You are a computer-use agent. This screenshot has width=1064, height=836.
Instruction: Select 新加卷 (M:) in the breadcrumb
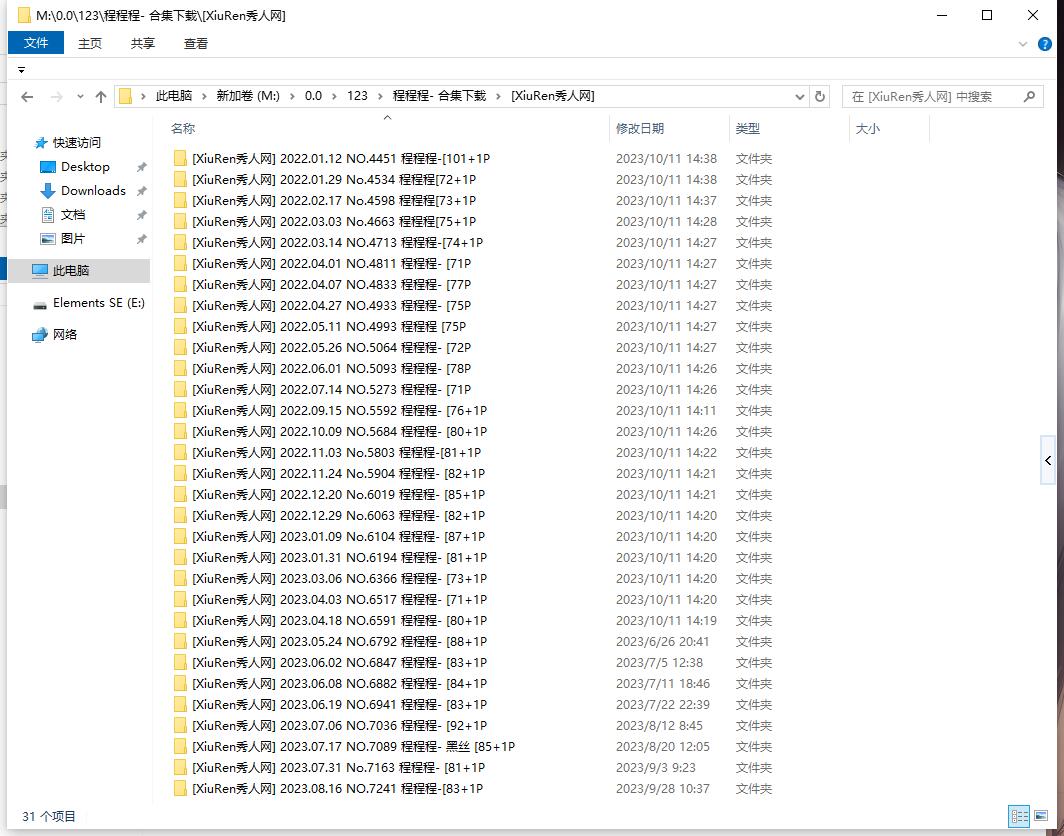248,96
